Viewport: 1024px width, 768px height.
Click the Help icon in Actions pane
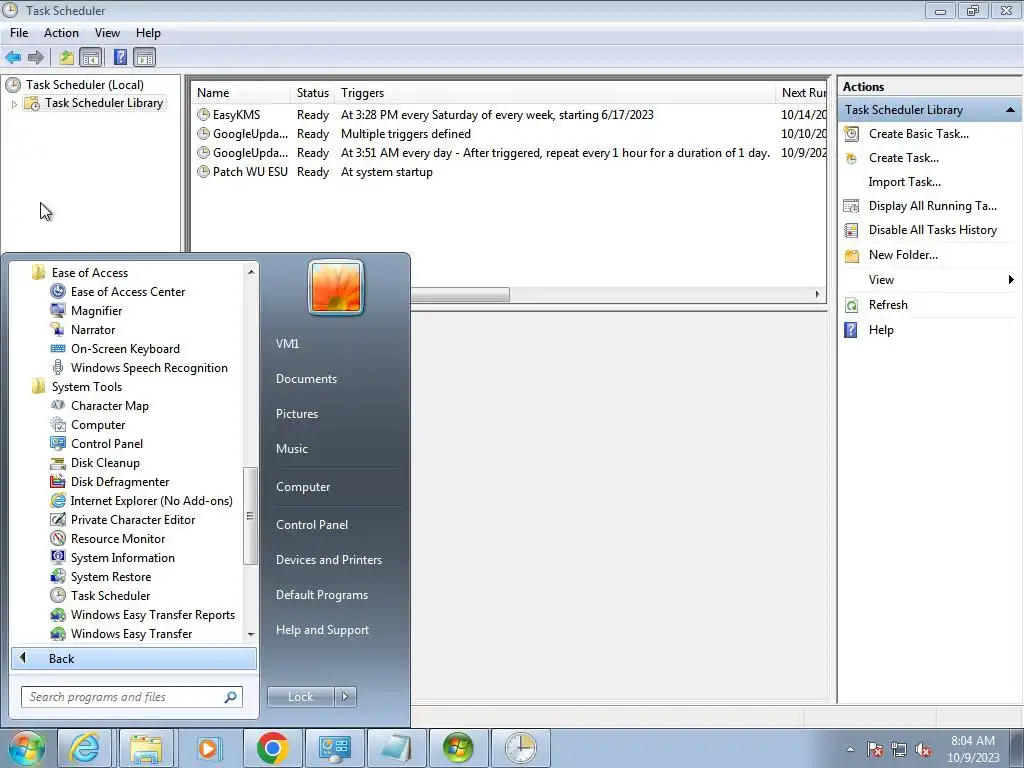point(851,330)
